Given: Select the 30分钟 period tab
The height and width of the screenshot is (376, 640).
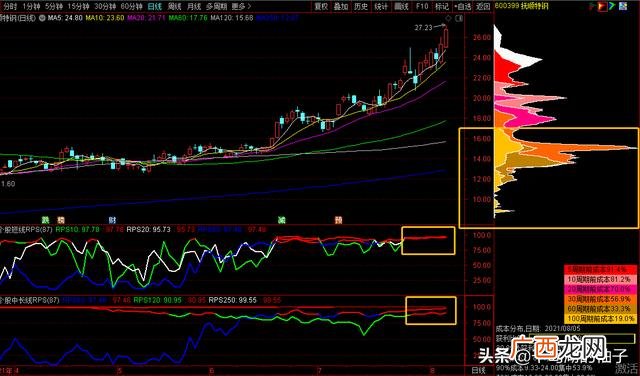Looking at the screenshot, I should point(105,7).
